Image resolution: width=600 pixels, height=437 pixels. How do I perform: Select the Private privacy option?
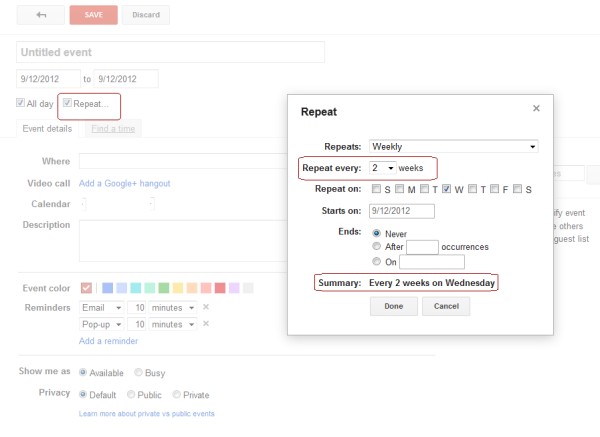coord(177,394)
